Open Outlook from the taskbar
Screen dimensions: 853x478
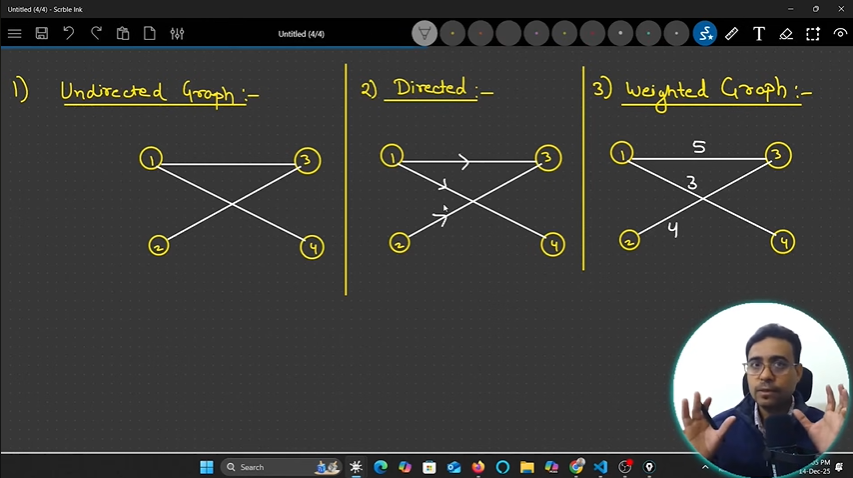[454, 467]
